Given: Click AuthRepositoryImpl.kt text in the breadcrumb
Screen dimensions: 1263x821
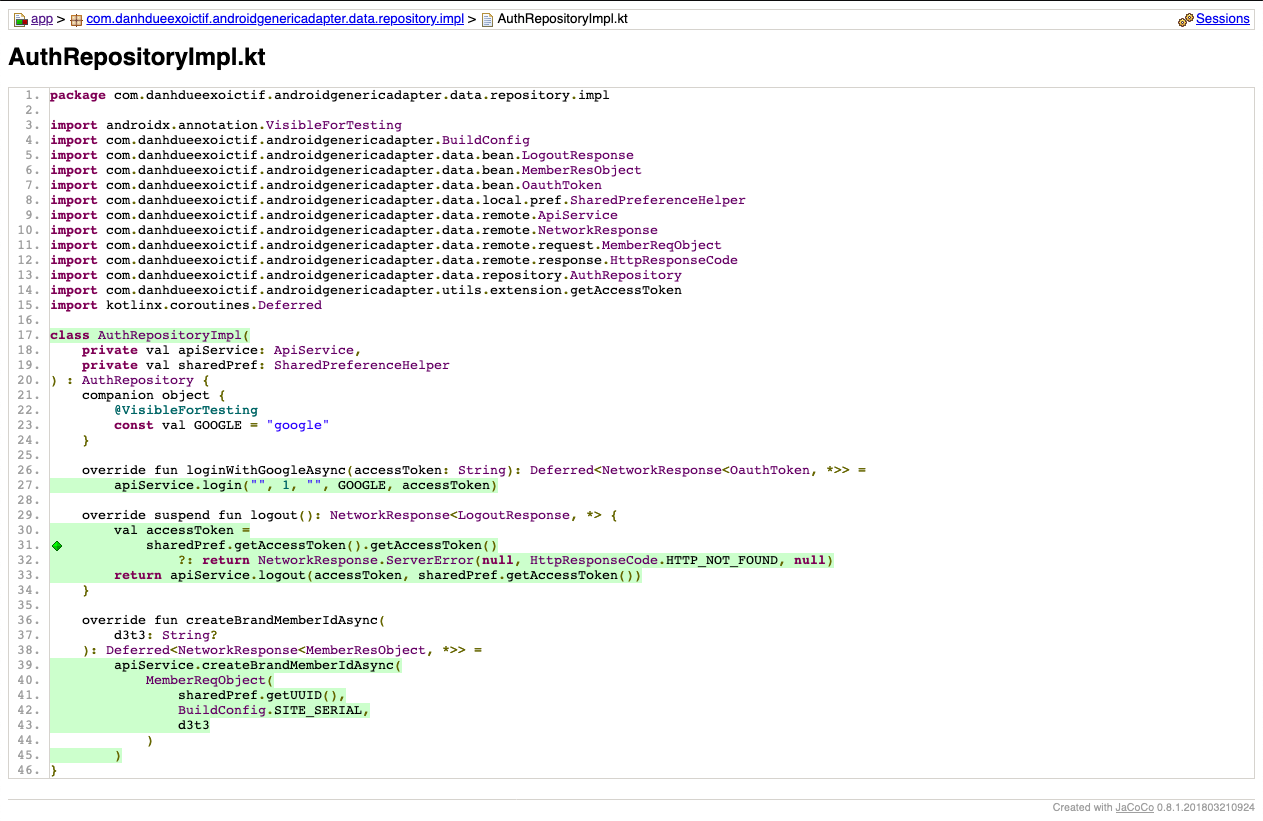Looking at the screenshot, I should click(x=563, y=19).
